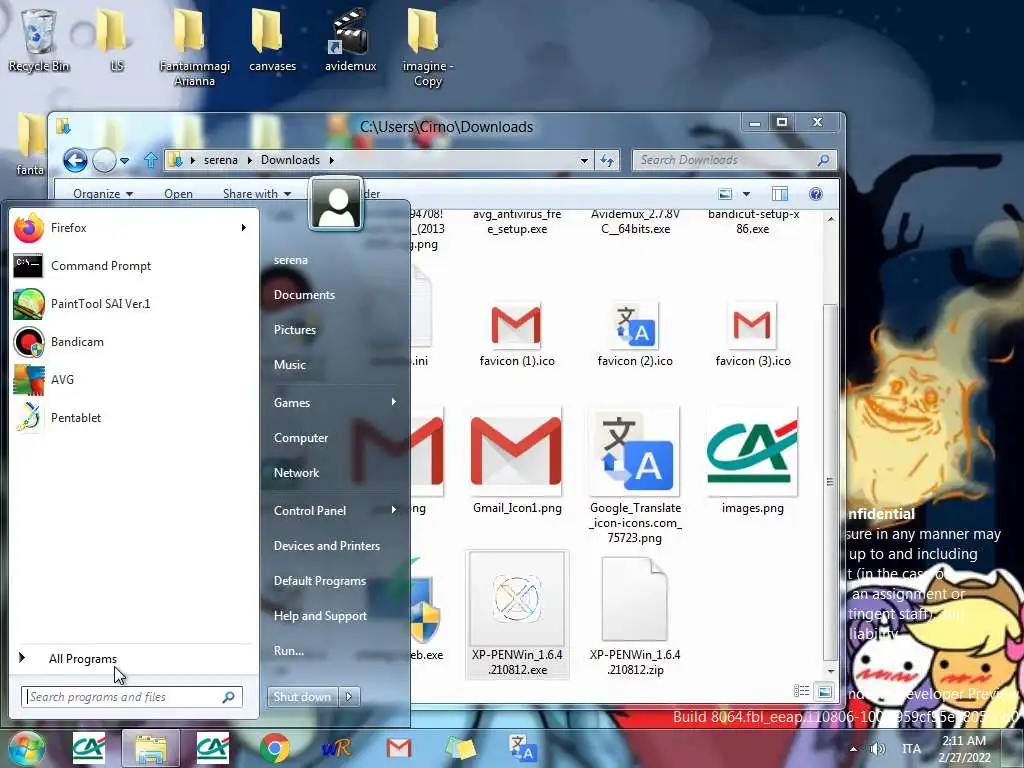Open Music from Start menu
This screenshot has height=768, width=1024.
pyautogui.click(x=289, y=365)
